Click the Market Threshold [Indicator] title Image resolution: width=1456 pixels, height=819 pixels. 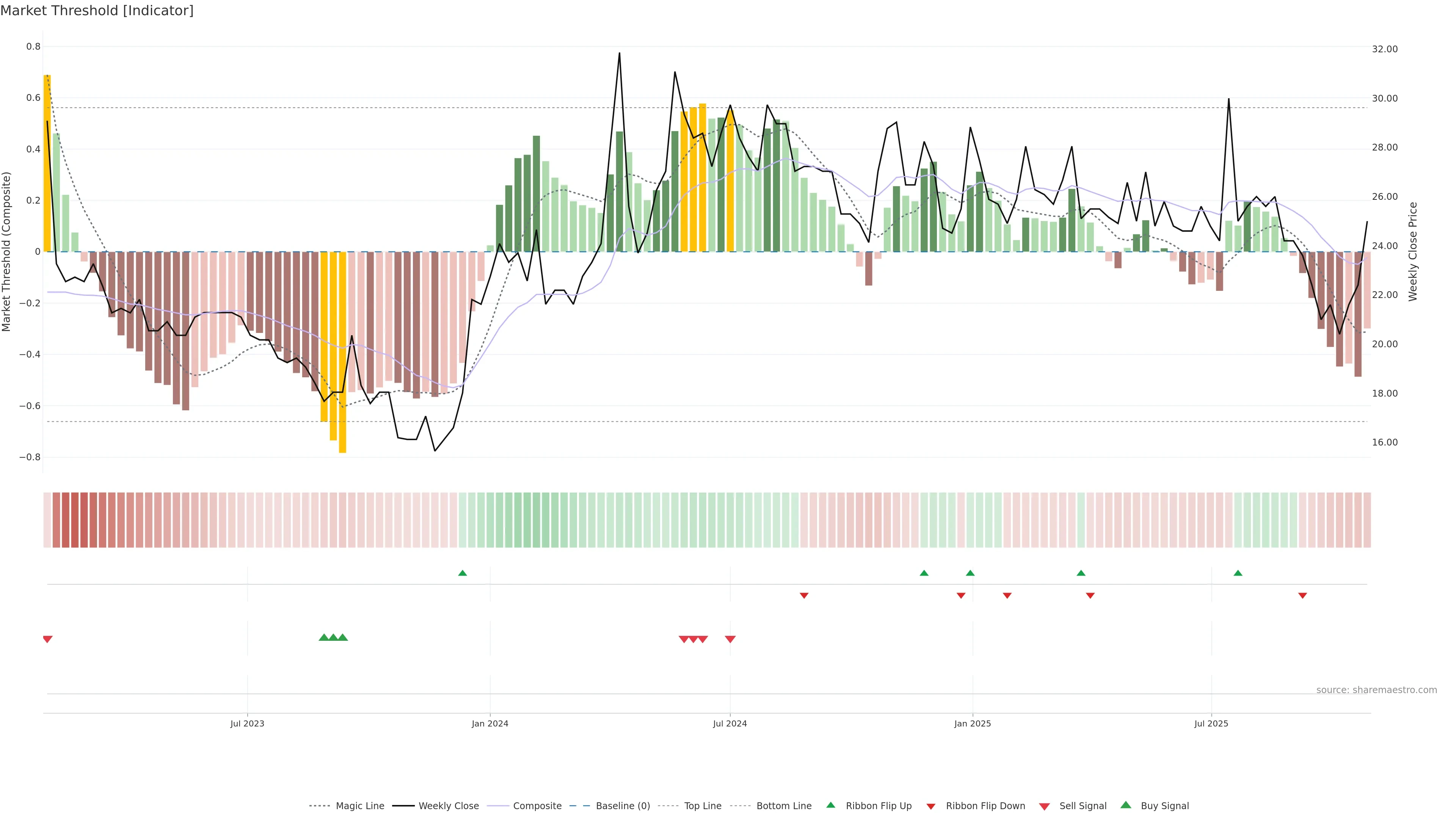tap(97, 11)
